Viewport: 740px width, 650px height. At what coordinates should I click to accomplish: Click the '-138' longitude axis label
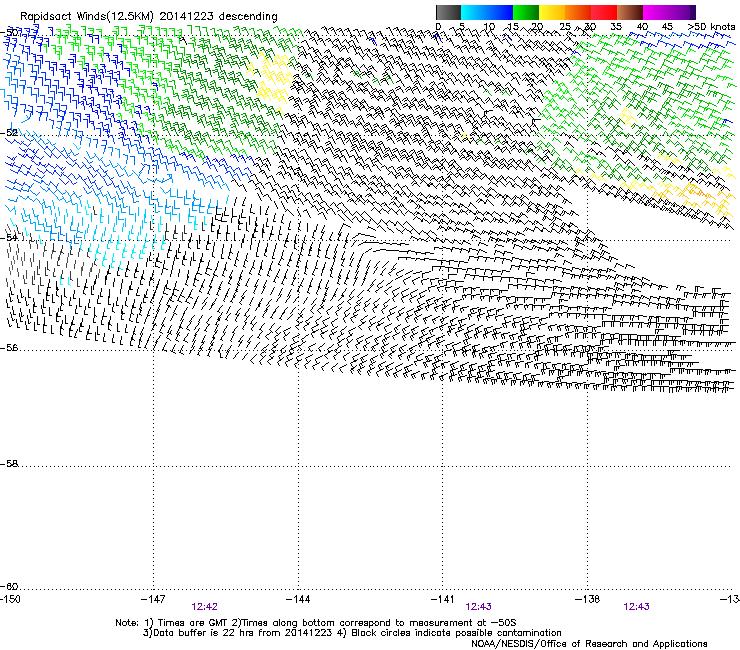tap(588, 599)
